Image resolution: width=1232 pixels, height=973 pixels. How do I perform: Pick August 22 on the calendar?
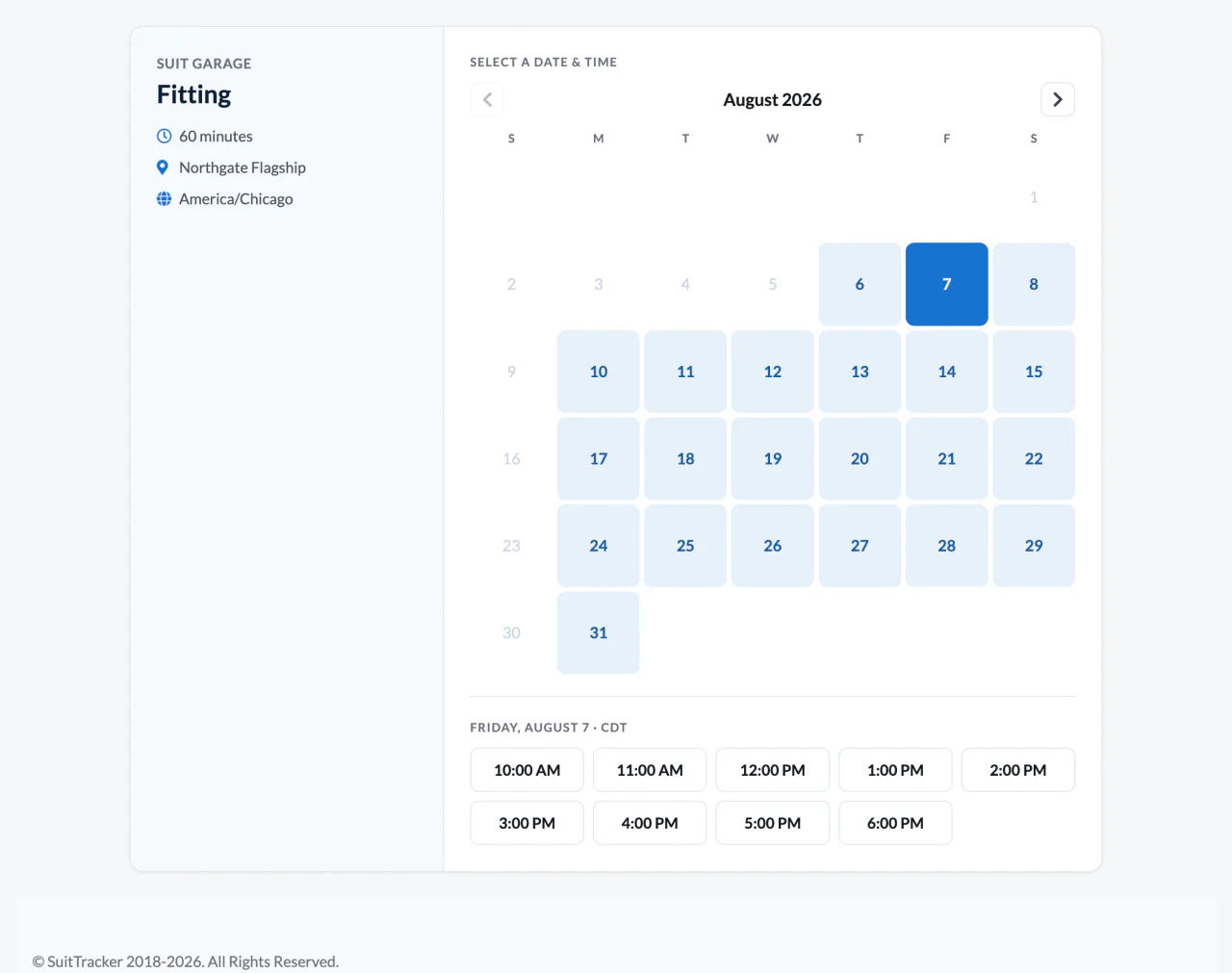(x=1034, y=458)
